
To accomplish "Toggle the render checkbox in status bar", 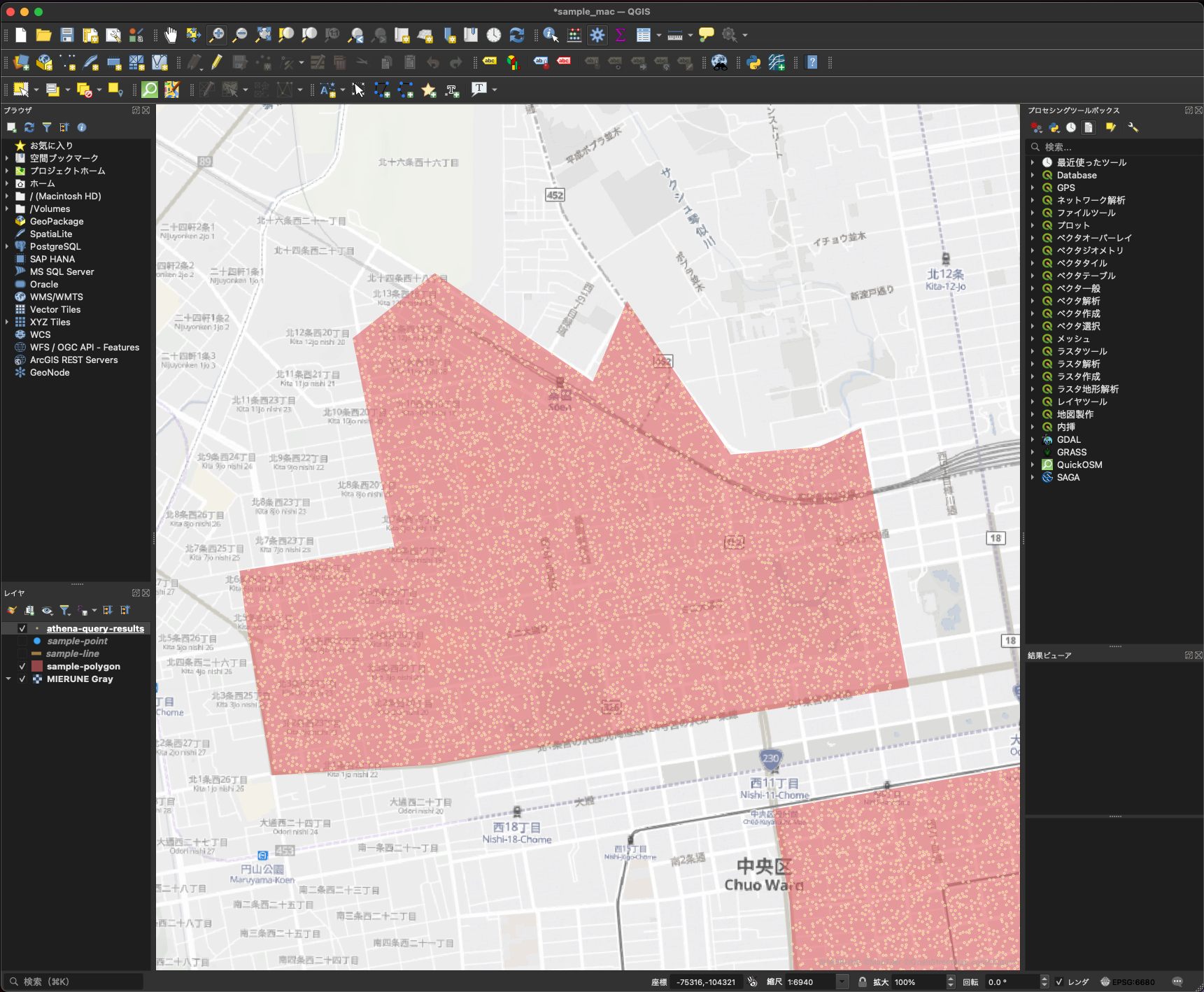I will click(x=1059, y=982).
